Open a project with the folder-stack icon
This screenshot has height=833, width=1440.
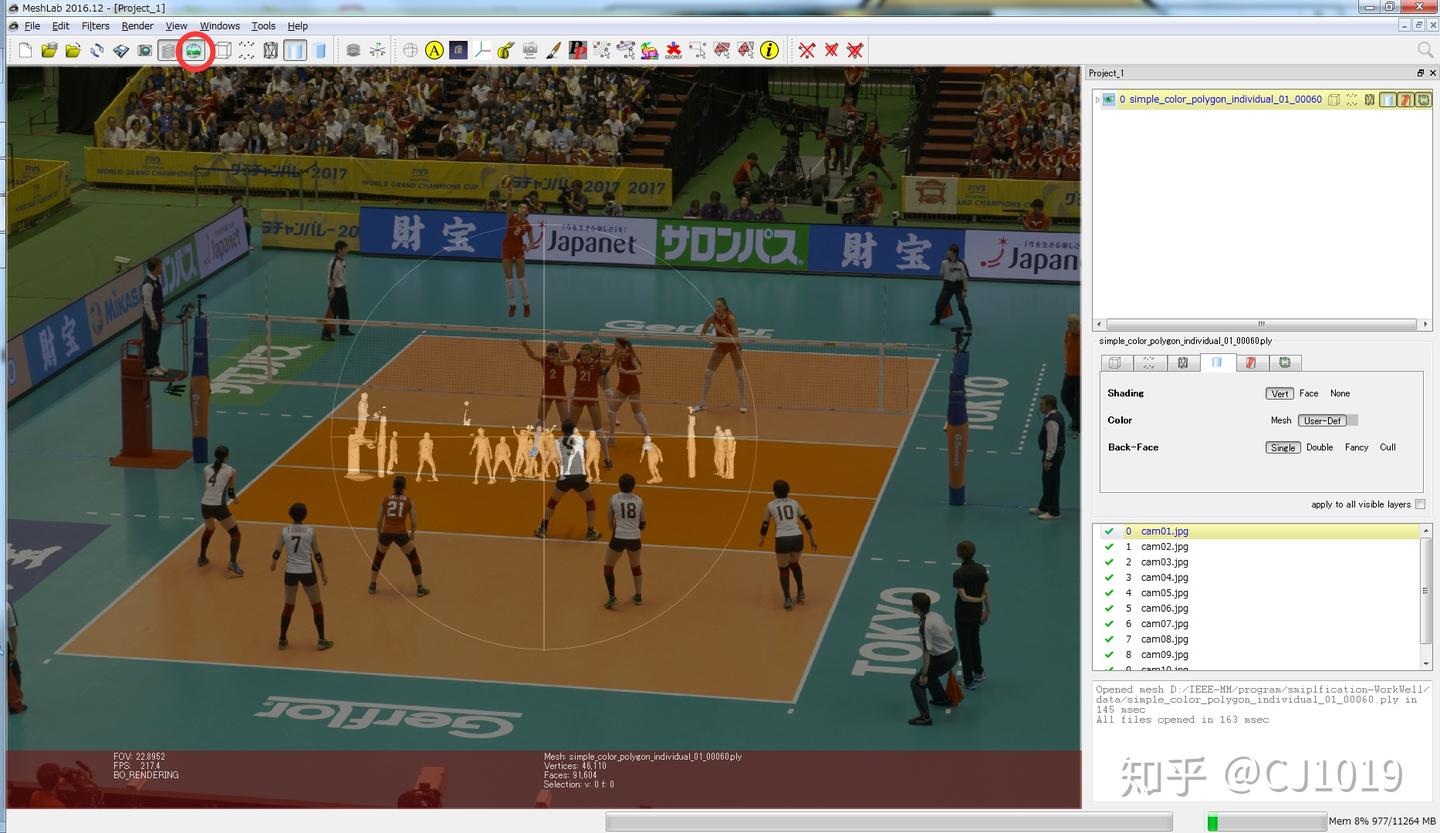[49, 50]
